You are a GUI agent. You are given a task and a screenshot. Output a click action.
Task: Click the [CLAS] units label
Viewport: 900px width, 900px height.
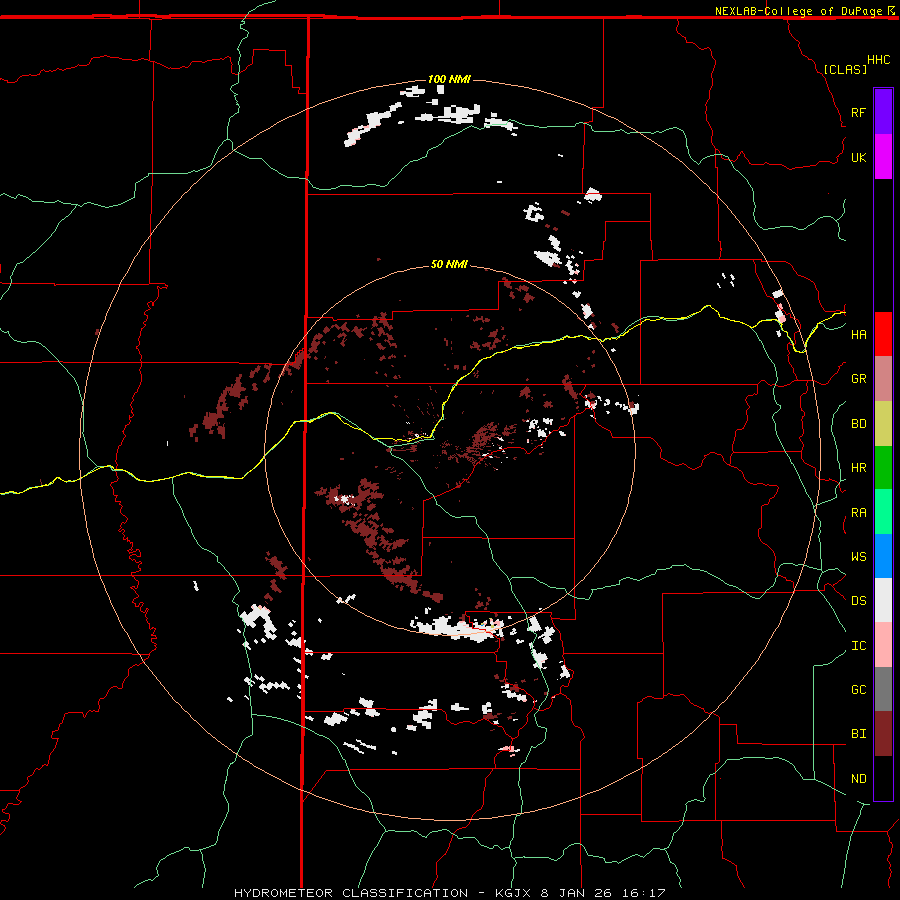coord(845,69)
